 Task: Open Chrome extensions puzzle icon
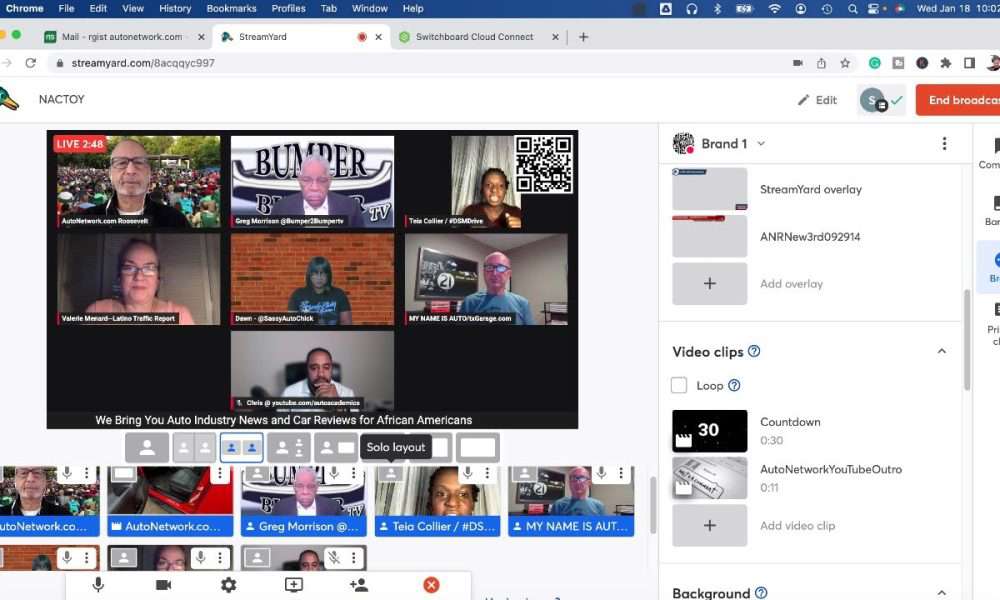tap(946, 63)
